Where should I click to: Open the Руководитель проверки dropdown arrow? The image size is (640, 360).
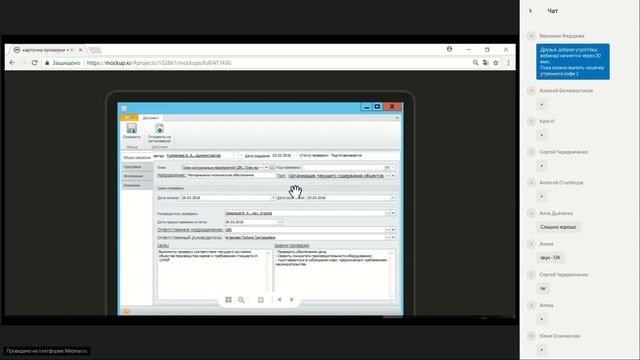pyautogui.click(x=393, y=213)
